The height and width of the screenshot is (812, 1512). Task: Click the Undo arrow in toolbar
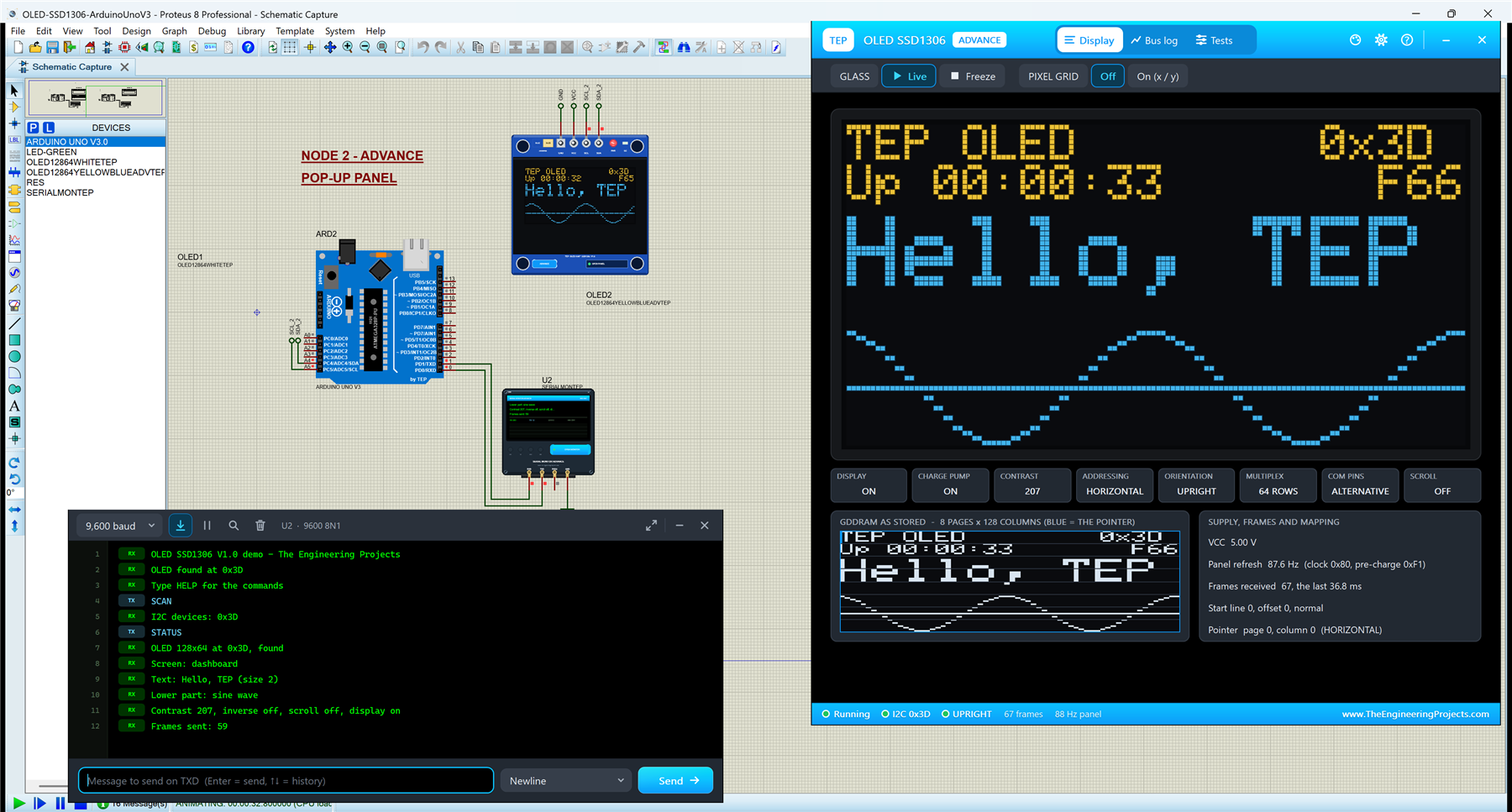pyautogui.click(x=423, y=48)
